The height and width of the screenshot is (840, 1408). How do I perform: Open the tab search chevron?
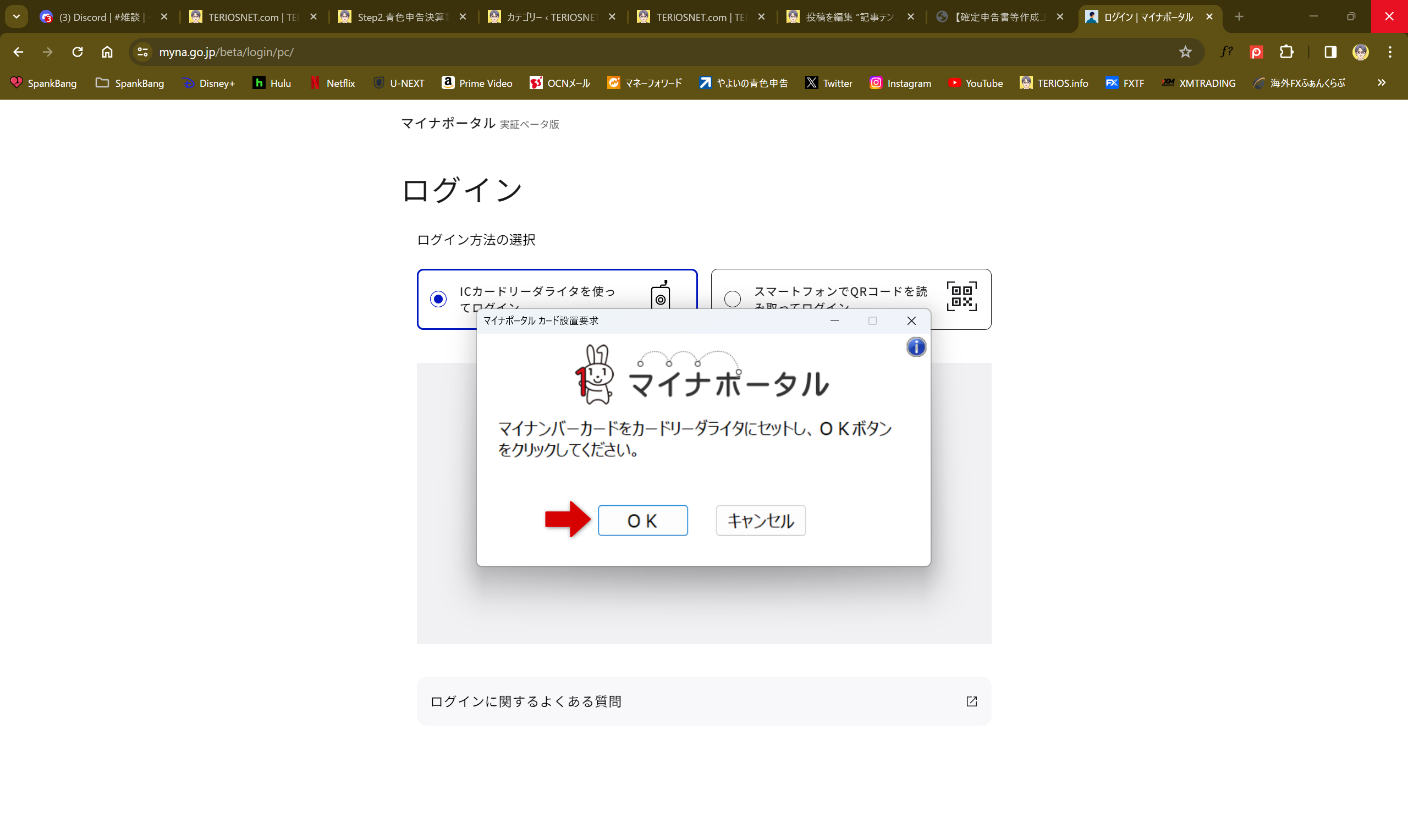tap(16, 16)
